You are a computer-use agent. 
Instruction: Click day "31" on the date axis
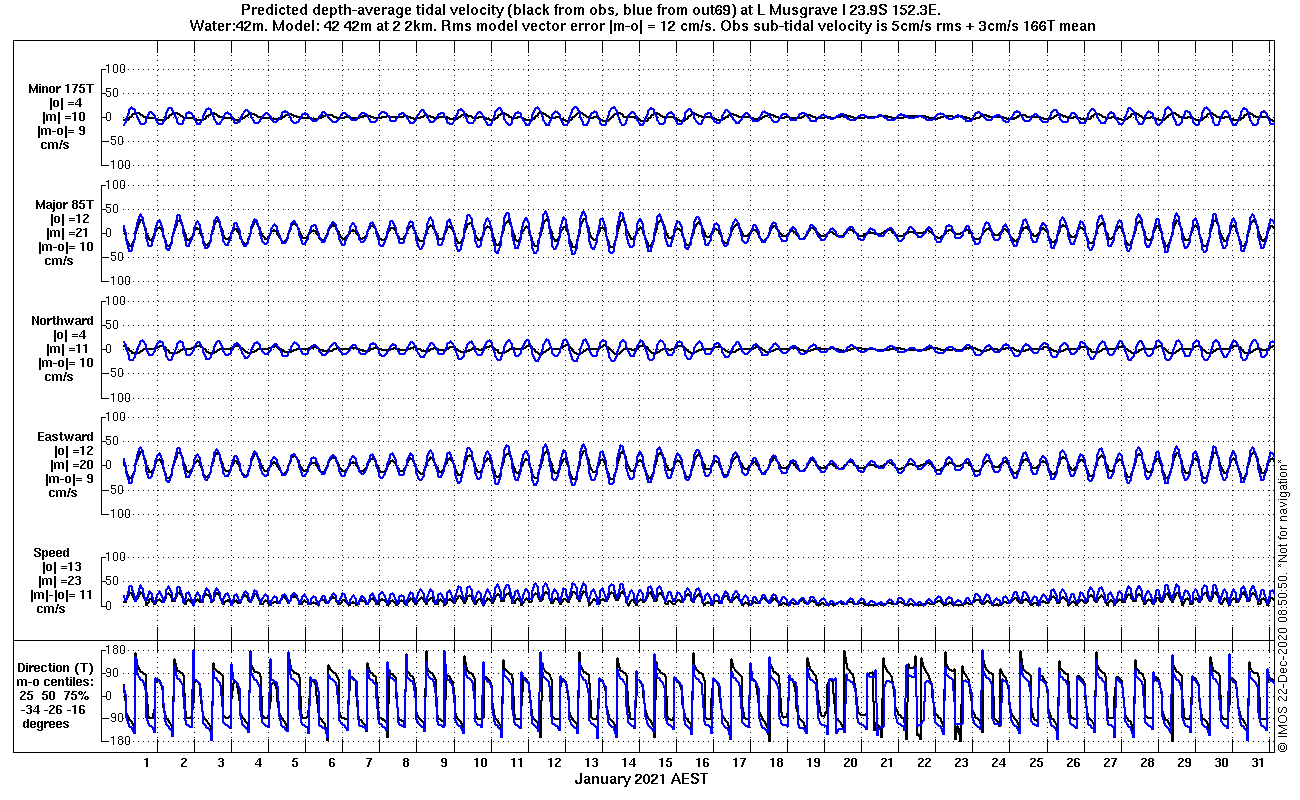(1258, 762)
